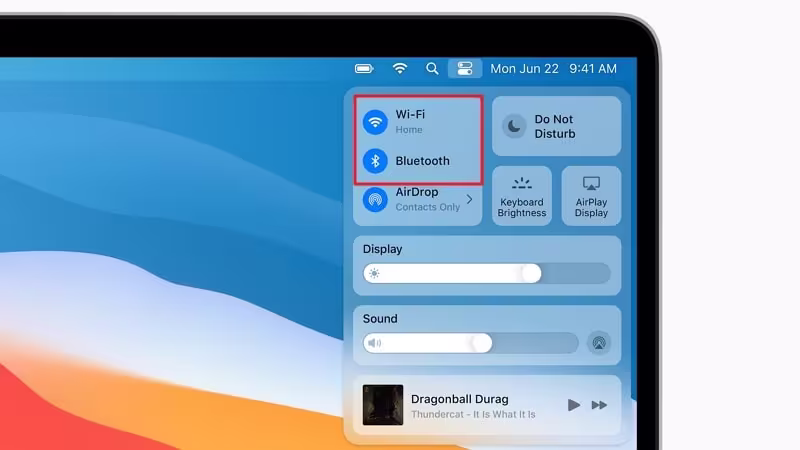Click the Contacts Only AirDrop status
This screenshot has height=450, width=800.
coord(428,207)
